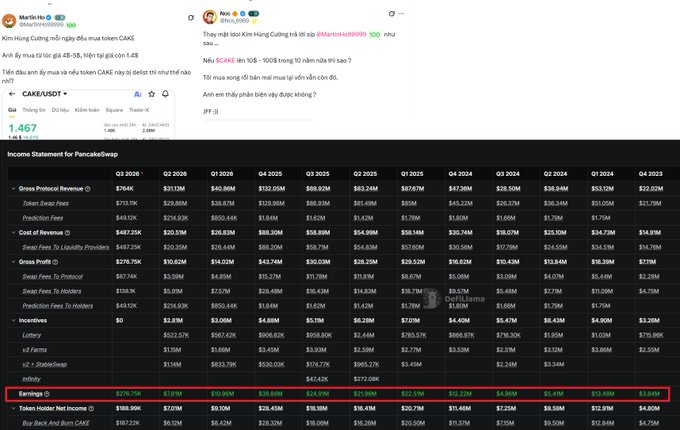
Task: Open the Token Swap Fees link
Action: 46,203
